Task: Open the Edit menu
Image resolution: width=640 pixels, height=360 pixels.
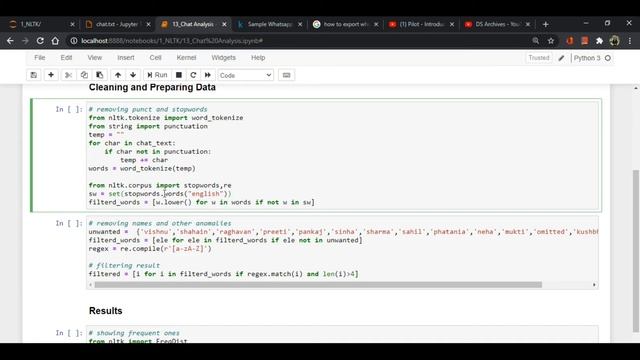Action: pyautogui.click(x=66, y=58)
